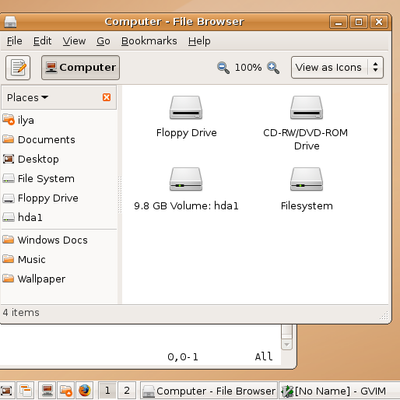Toggle text-based location bar edit button
The width and height of the screenshot is (400, 400).
point(18,68)
